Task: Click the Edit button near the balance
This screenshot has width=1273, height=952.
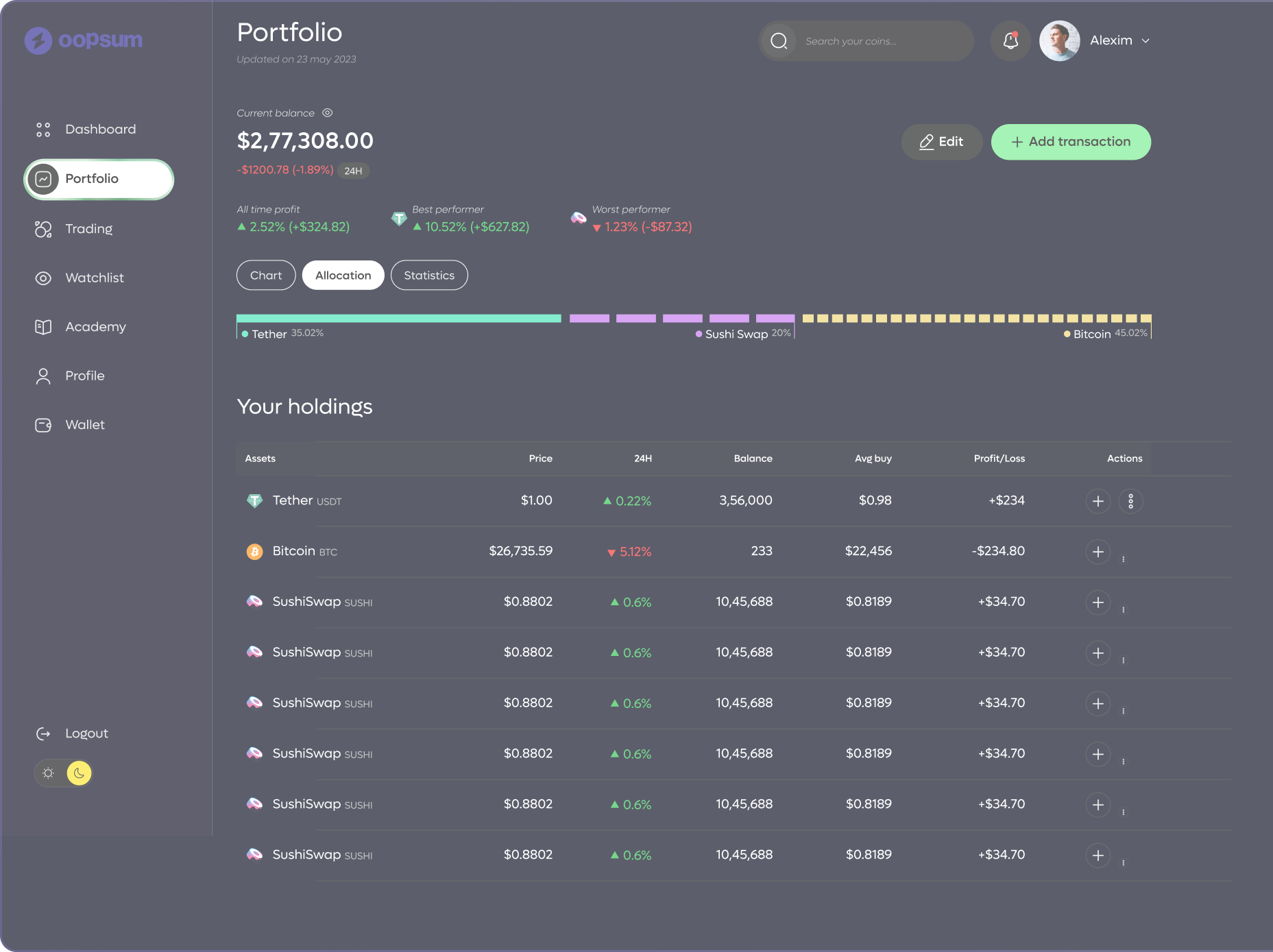Action: click(941, 141)
